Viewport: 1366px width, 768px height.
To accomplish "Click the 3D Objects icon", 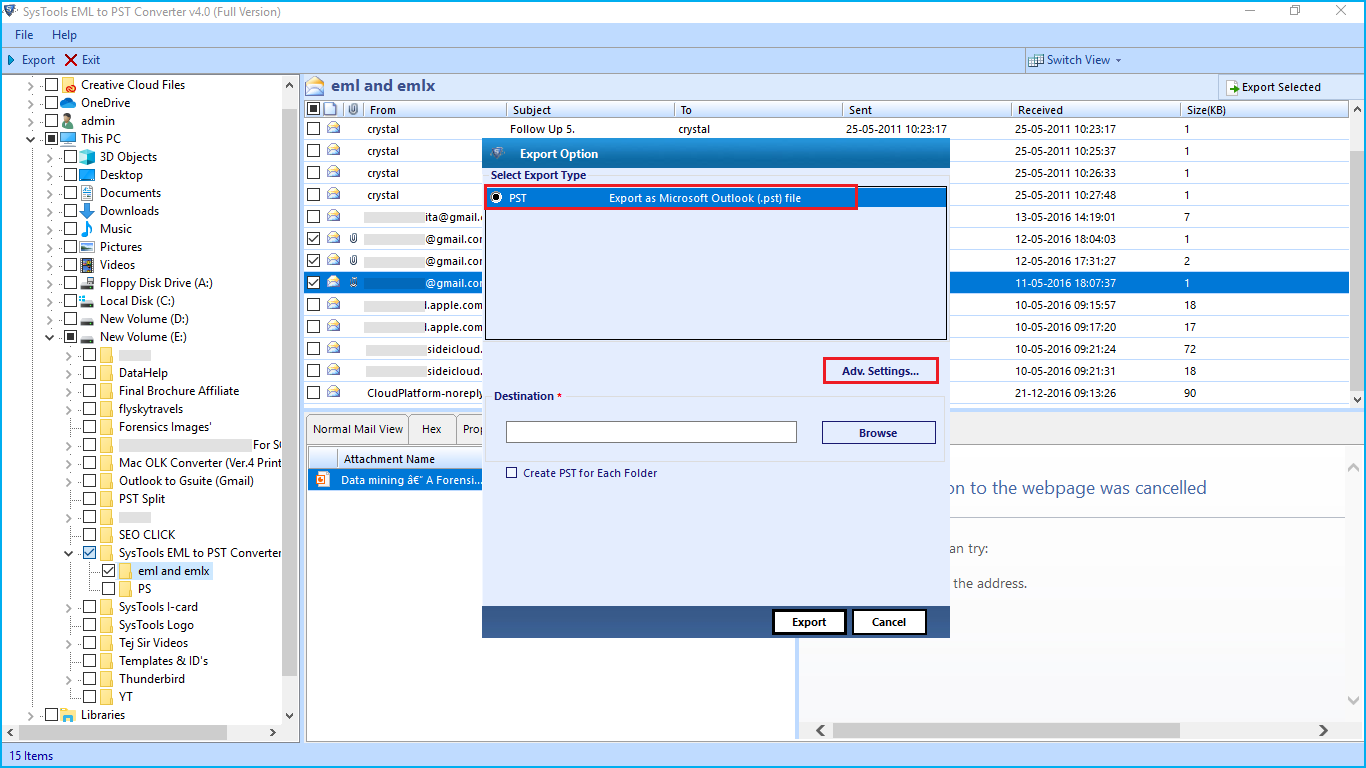I will click(x=87, y=157).
